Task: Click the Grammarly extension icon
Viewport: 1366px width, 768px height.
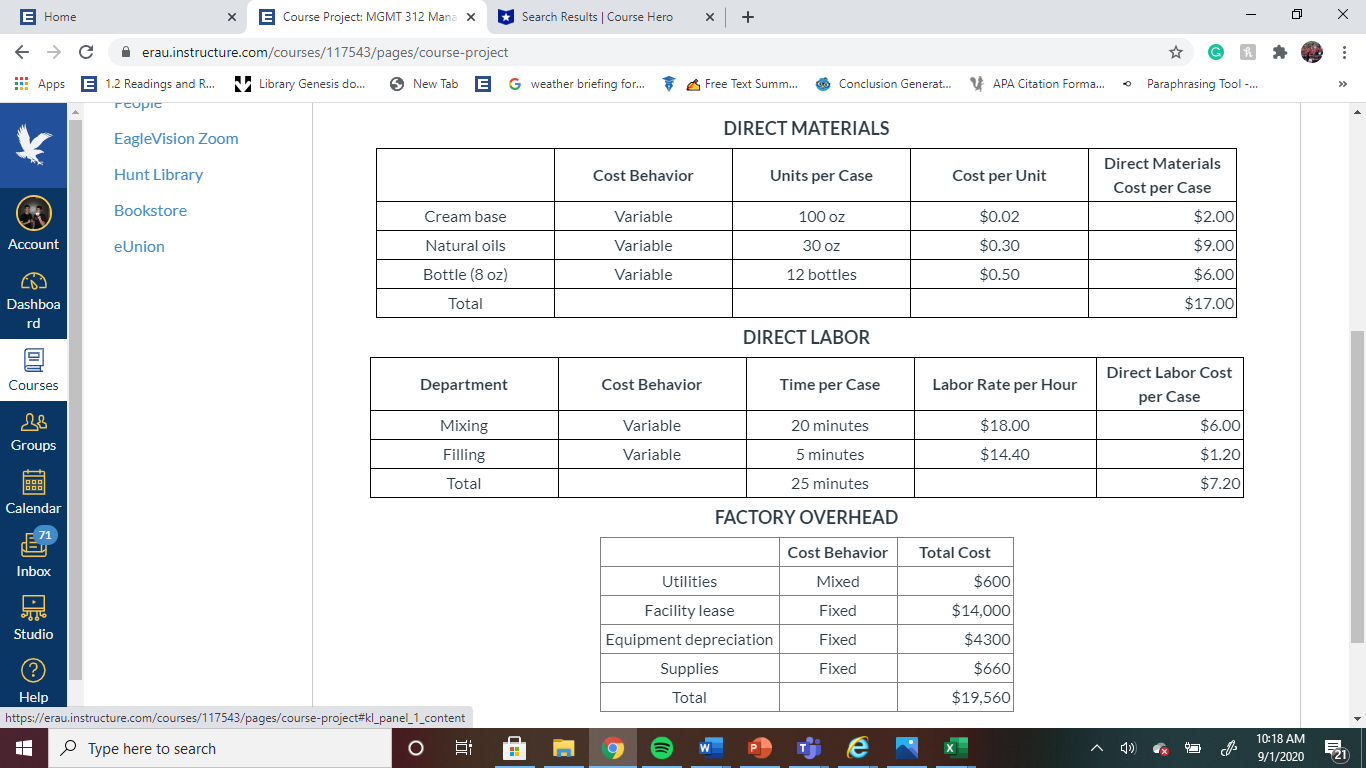Action: pyautogui.click(x=1216, y=51)
